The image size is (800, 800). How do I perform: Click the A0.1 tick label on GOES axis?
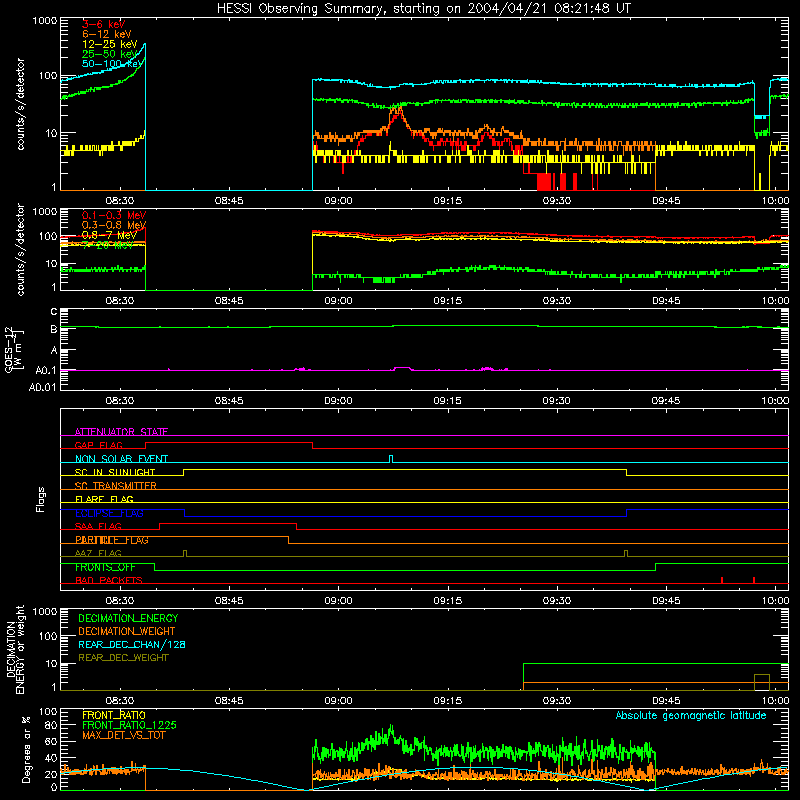45,370
